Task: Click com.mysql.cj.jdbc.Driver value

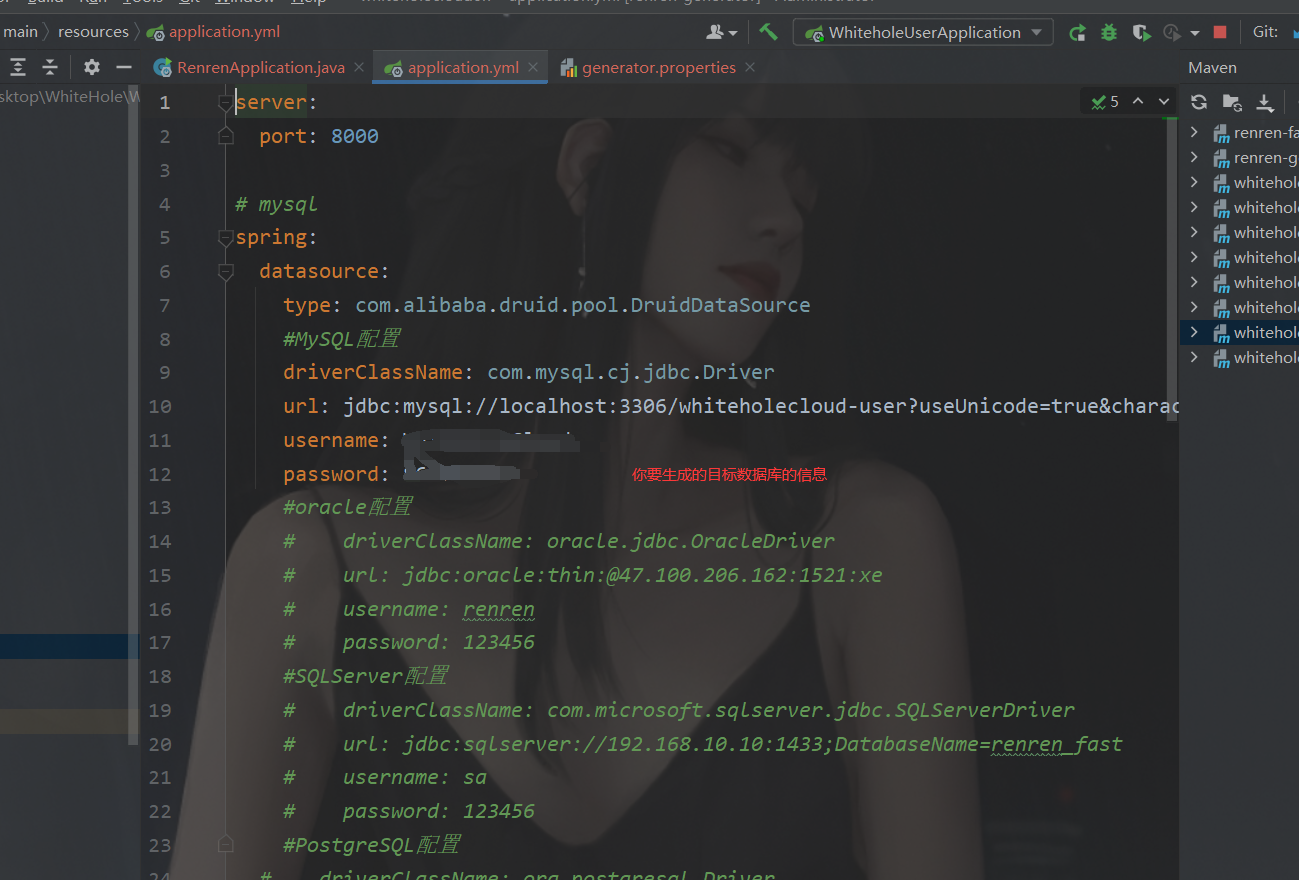Action: 631,372
